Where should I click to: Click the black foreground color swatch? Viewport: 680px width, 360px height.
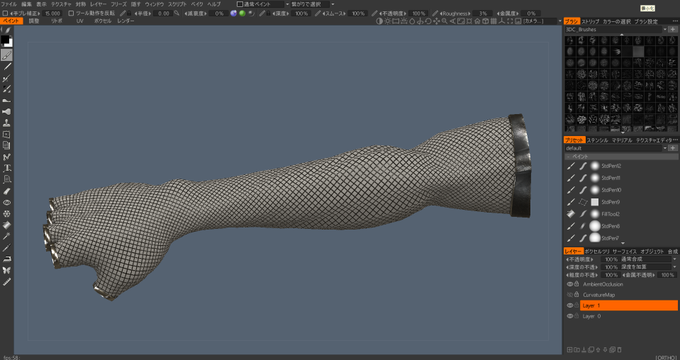5,39
